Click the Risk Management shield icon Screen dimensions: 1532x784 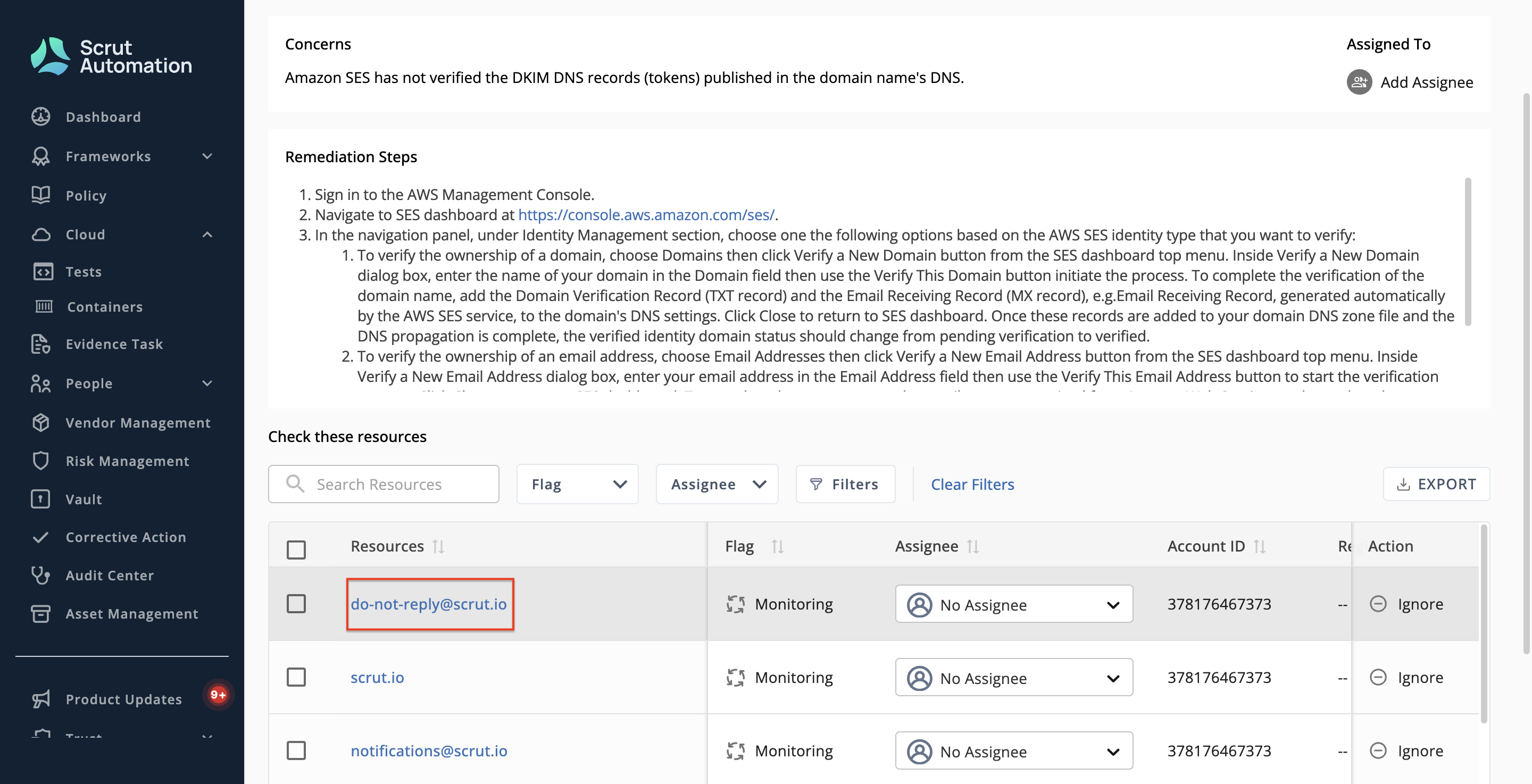click(40, 461)
